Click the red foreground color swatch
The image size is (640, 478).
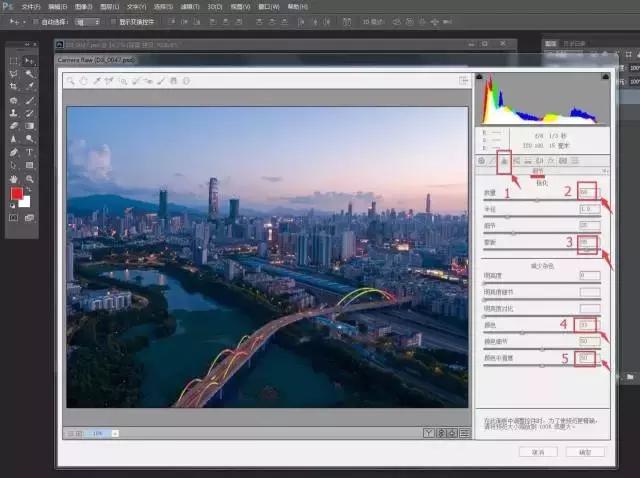pyautogui.click(x=16, y=193)
